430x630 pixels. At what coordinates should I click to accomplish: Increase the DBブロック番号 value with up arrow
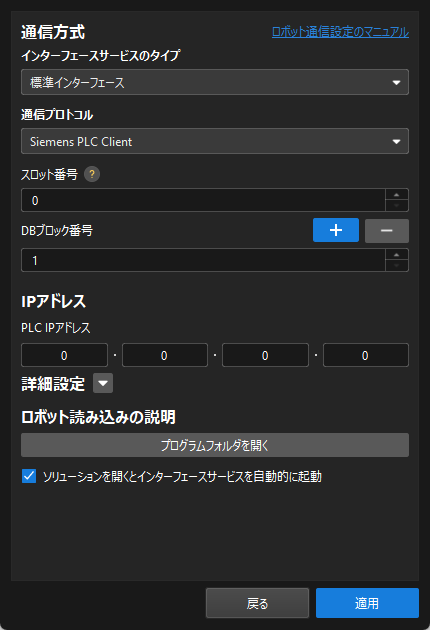point(397,255)
